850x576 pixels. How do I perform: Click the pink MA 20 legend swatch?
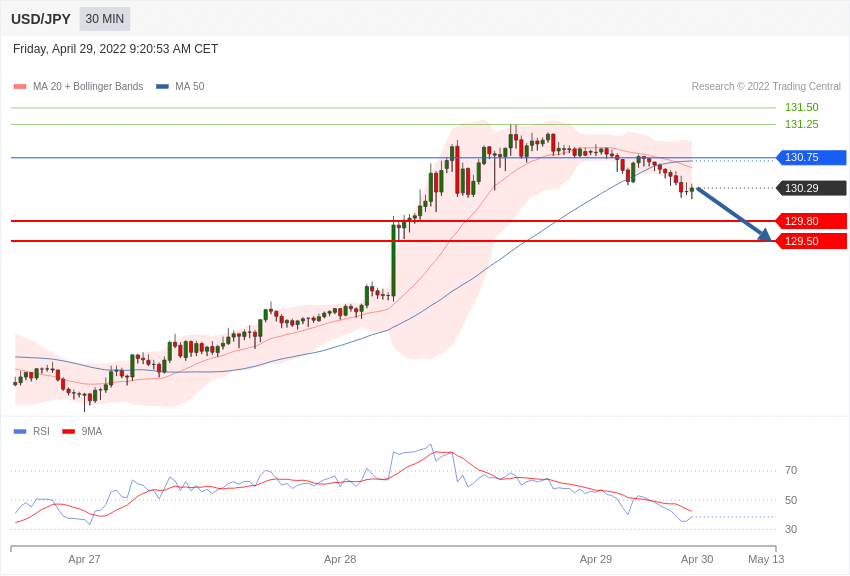click(x=20, y=86)
